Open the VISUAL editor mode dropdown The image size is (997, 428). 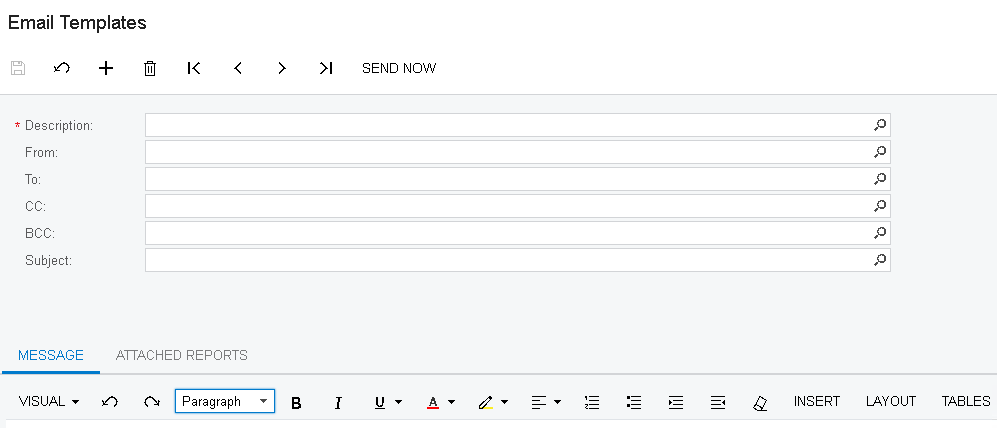[49, 401]
